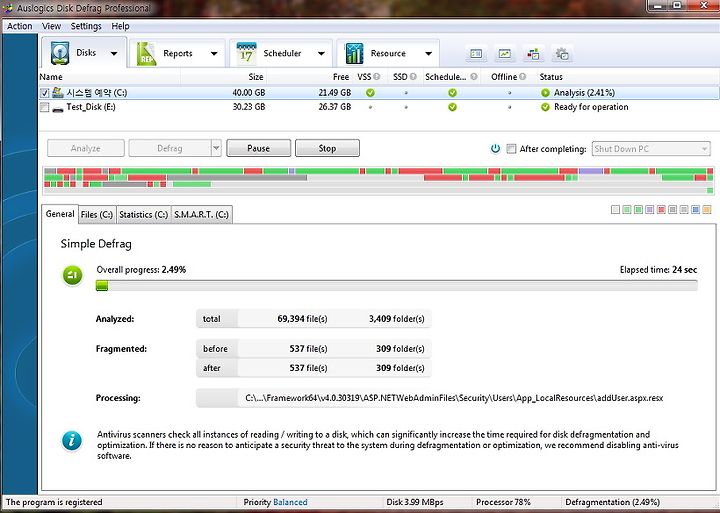This screenshot has height=513, width=720.
Task: Open the View menu
Action: (x=51, y=26)
